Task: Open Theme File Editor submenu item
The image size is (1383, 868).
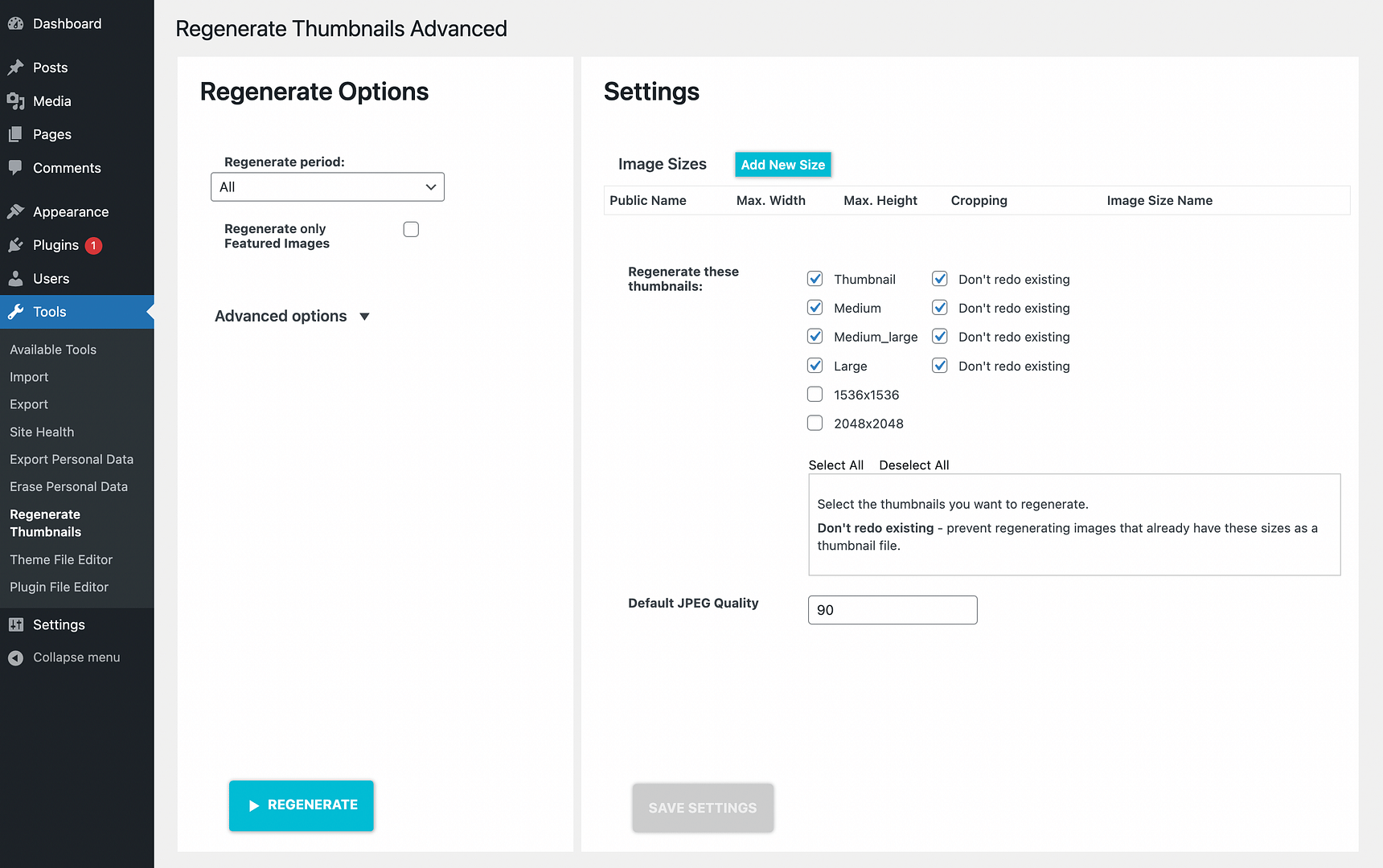Action: (x=61, y=559)
